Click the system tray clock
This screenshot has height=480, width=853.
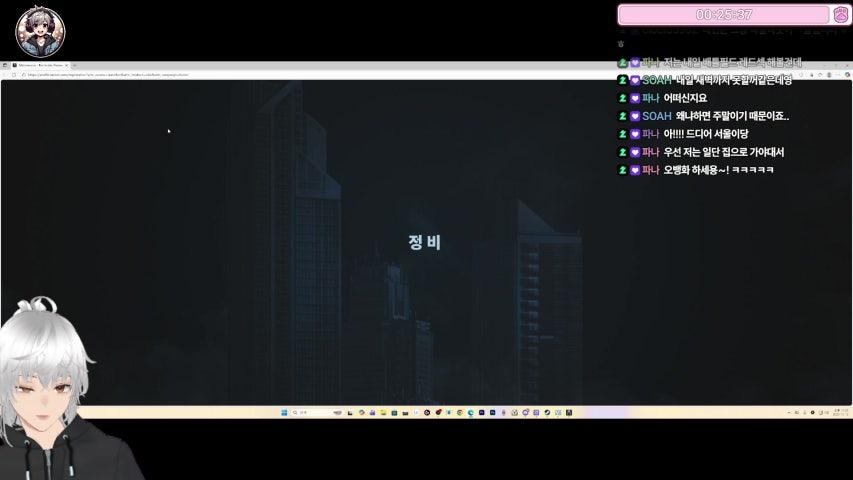(x=840, y=413)
